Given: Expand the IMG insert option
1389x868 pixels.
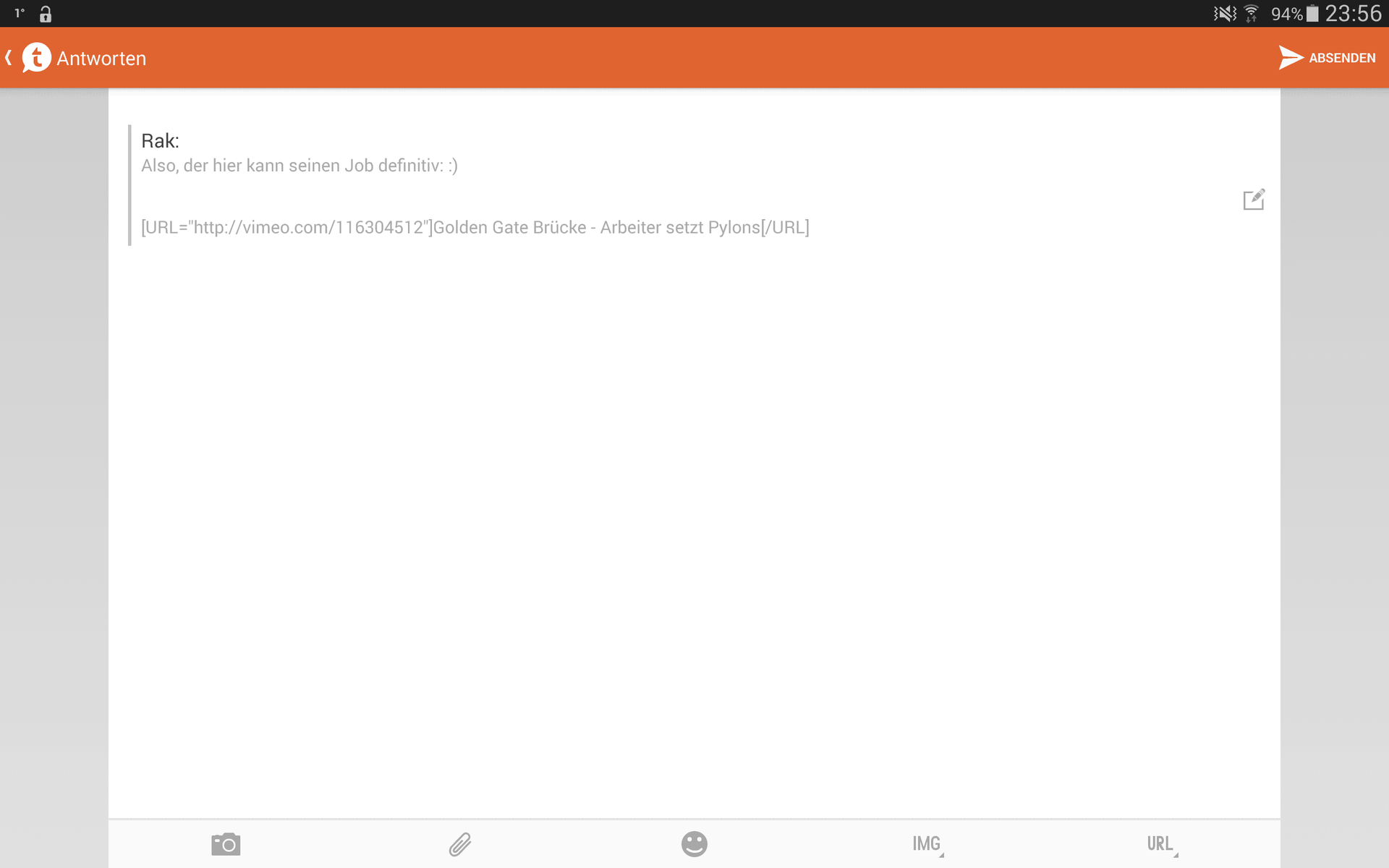Looking at the screenshot, I should pyautogui.click(x=927, y=844).
